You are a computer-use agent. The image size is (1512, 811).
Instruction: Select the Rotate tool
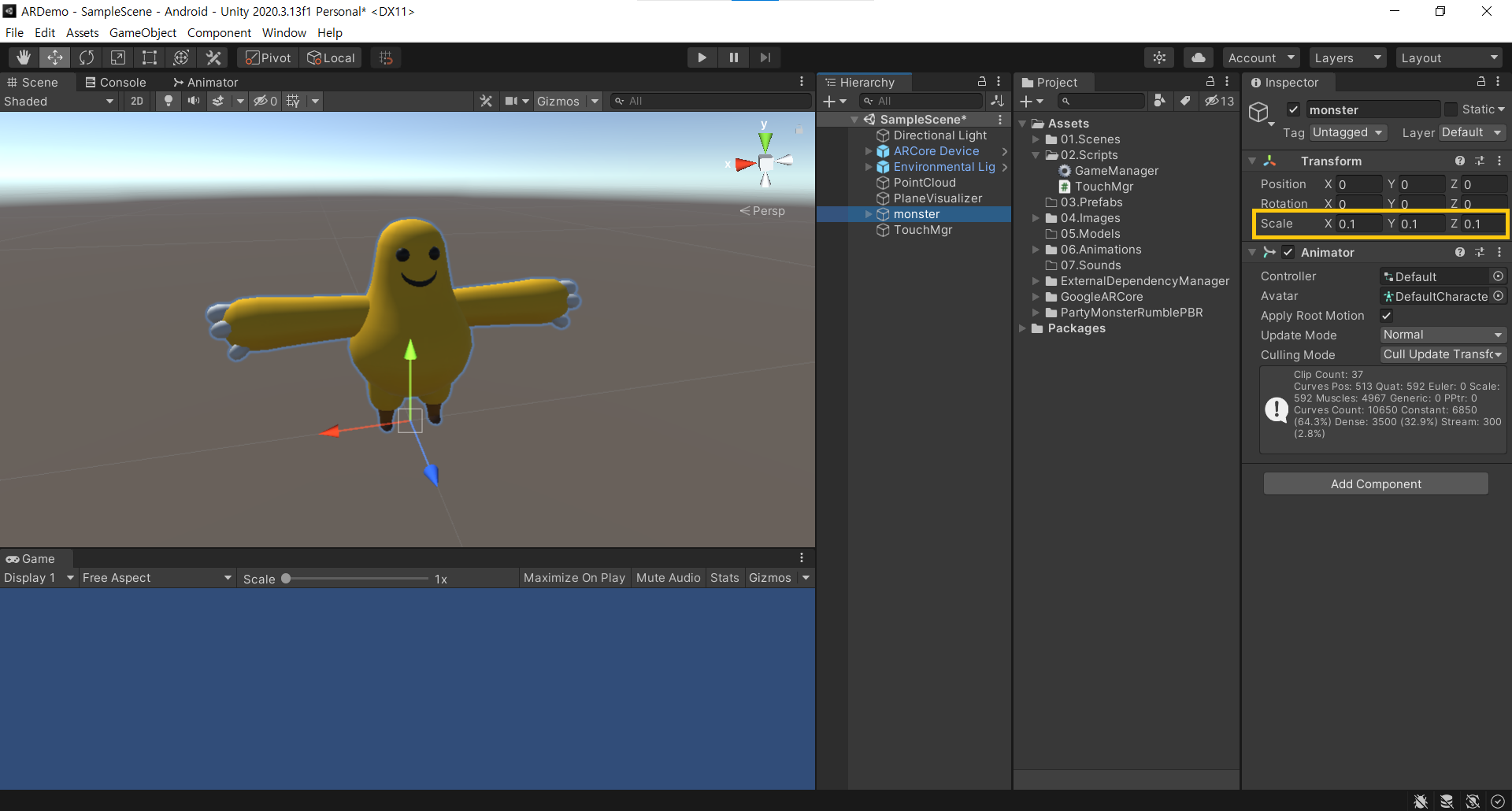[87, 57]
